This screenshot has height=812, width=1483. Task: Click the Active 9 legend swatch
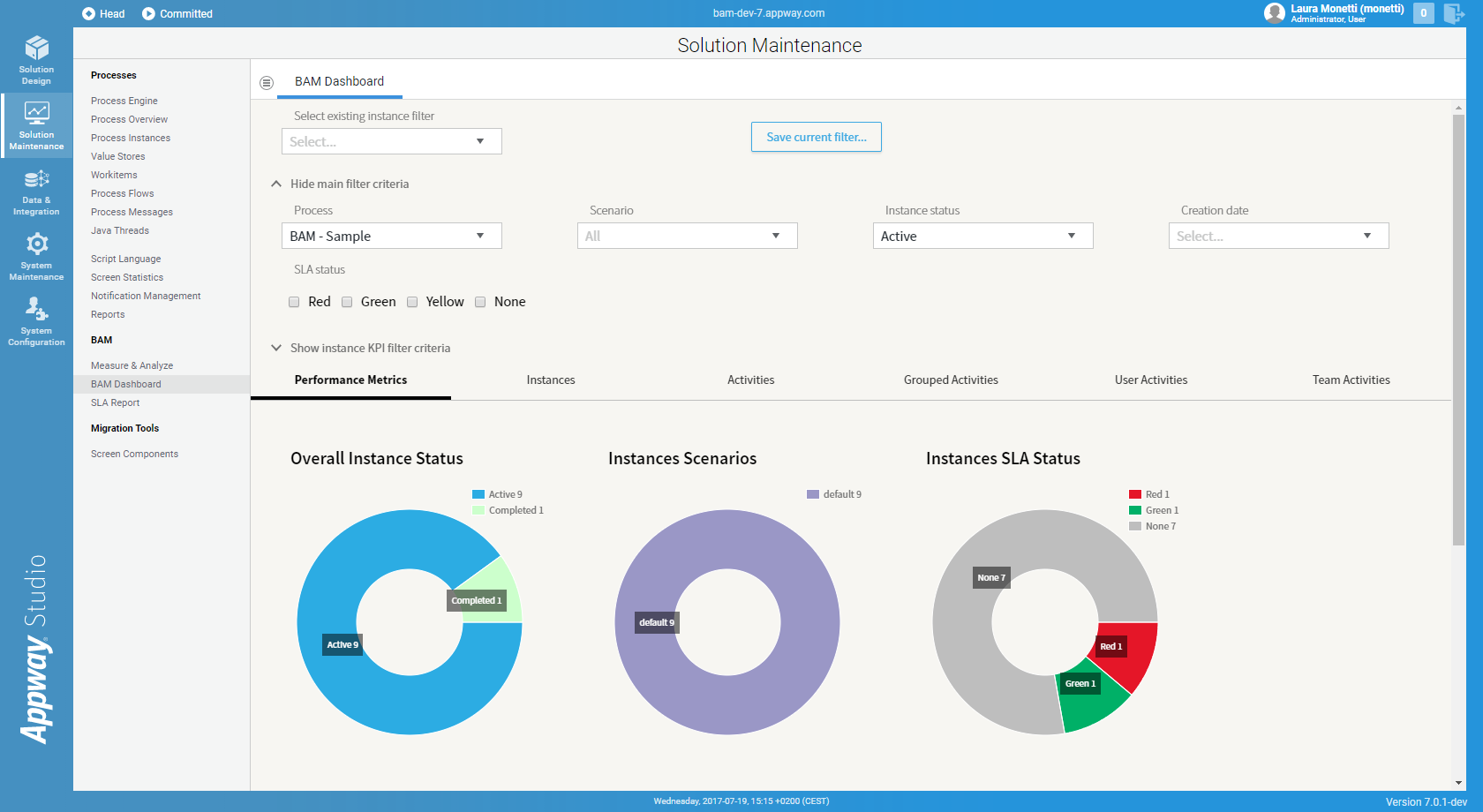point(478,494)
